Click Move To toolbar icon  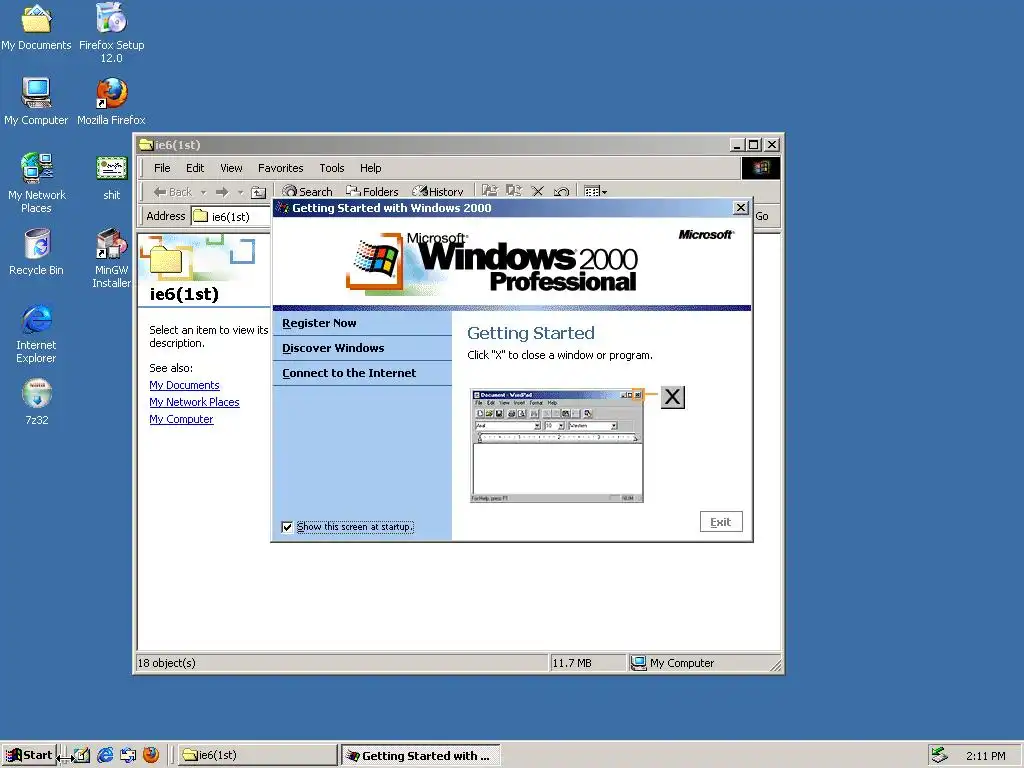coord(490,191)
